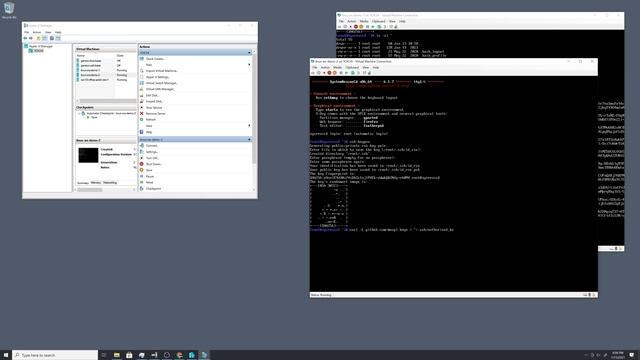Click Forward arrow in Hyper-V Manager toolbar

coord(31,38)
